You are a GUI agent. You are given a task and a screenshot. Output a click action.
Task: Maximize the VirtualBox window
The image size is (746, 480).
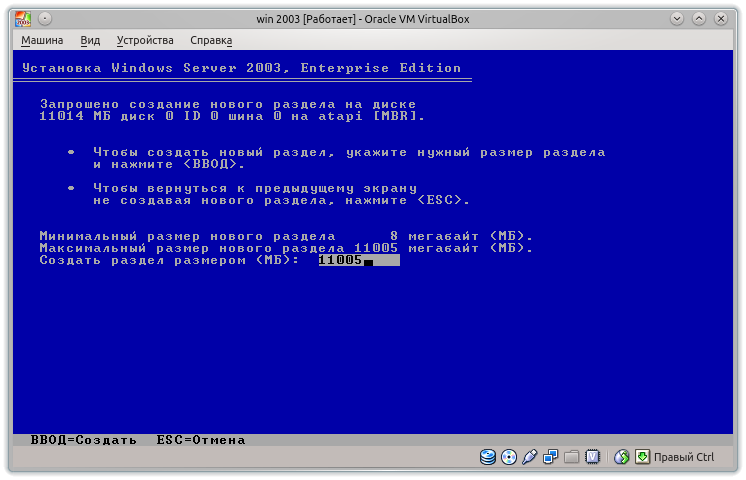coord(699,19)
